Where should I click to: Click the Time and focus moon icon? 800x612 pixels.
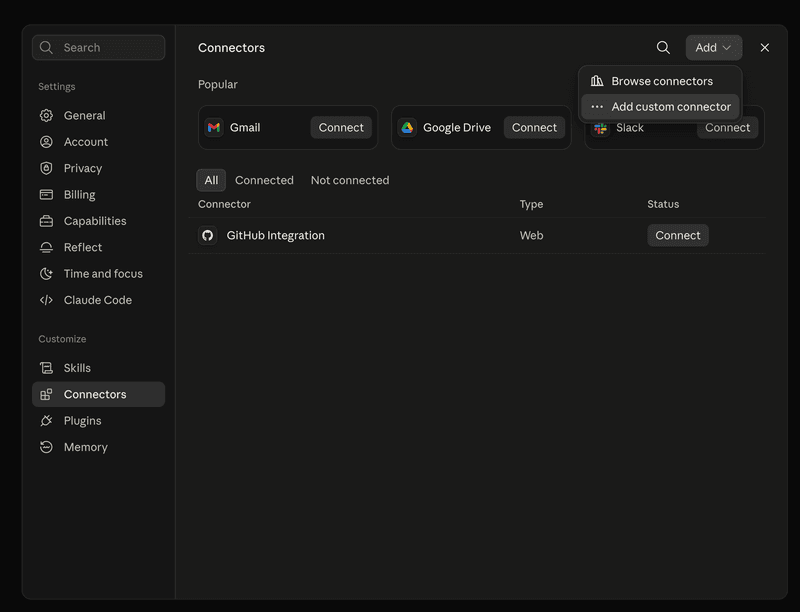click(x=46, y=274)
